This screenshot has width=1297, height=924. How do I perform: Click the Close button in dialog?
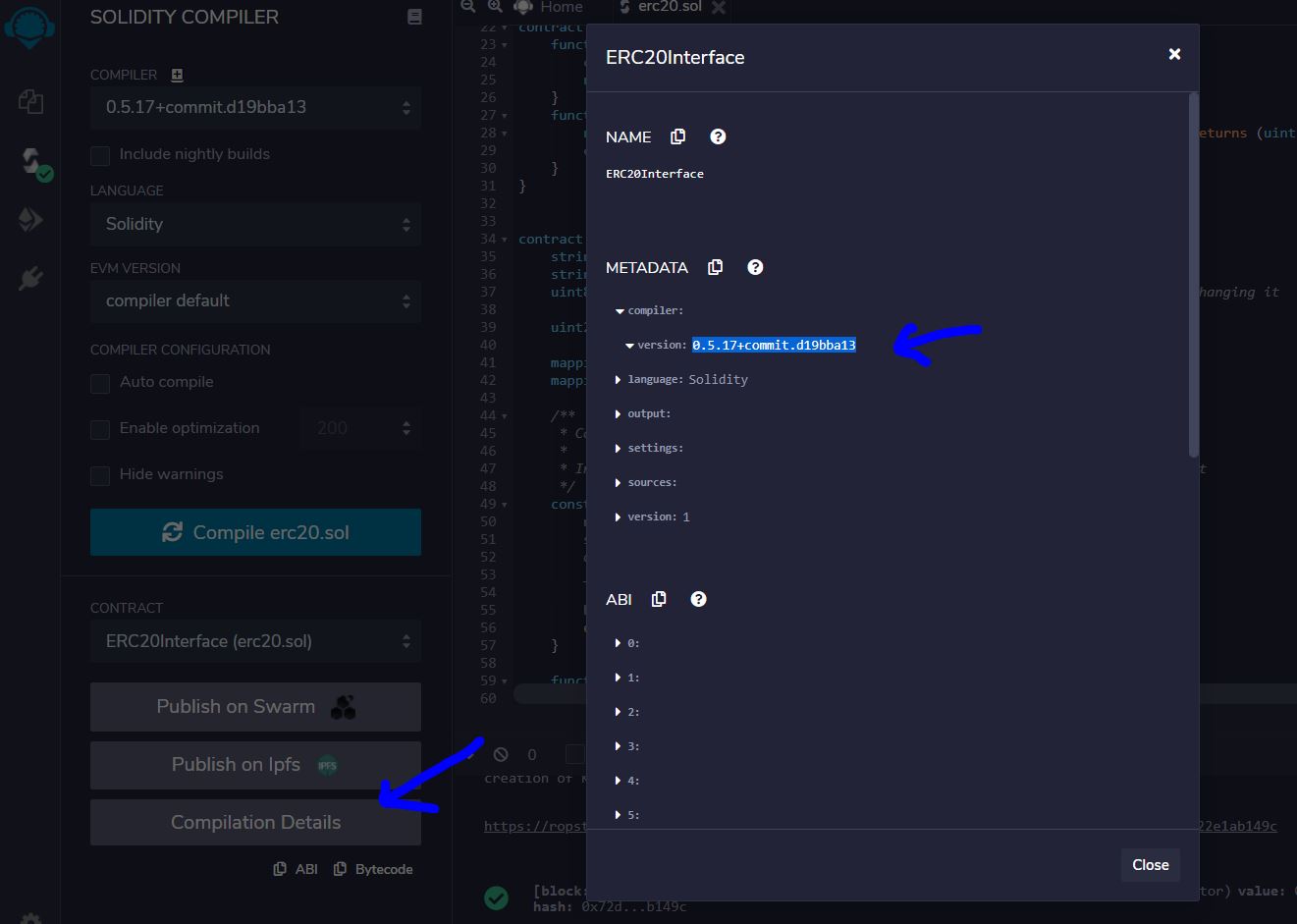[x=1150, y=865]
